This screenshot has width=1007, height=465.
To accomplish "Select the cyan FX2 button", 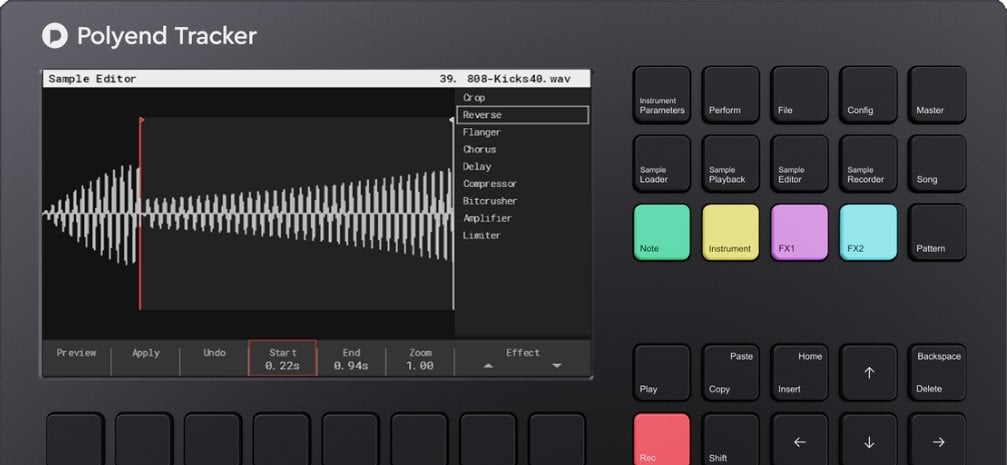I will (x=868, y=232).
